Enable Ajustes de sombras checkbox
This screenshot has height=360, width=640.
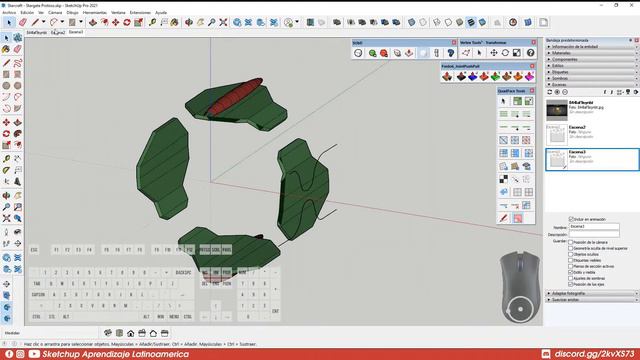click(571, 278)
